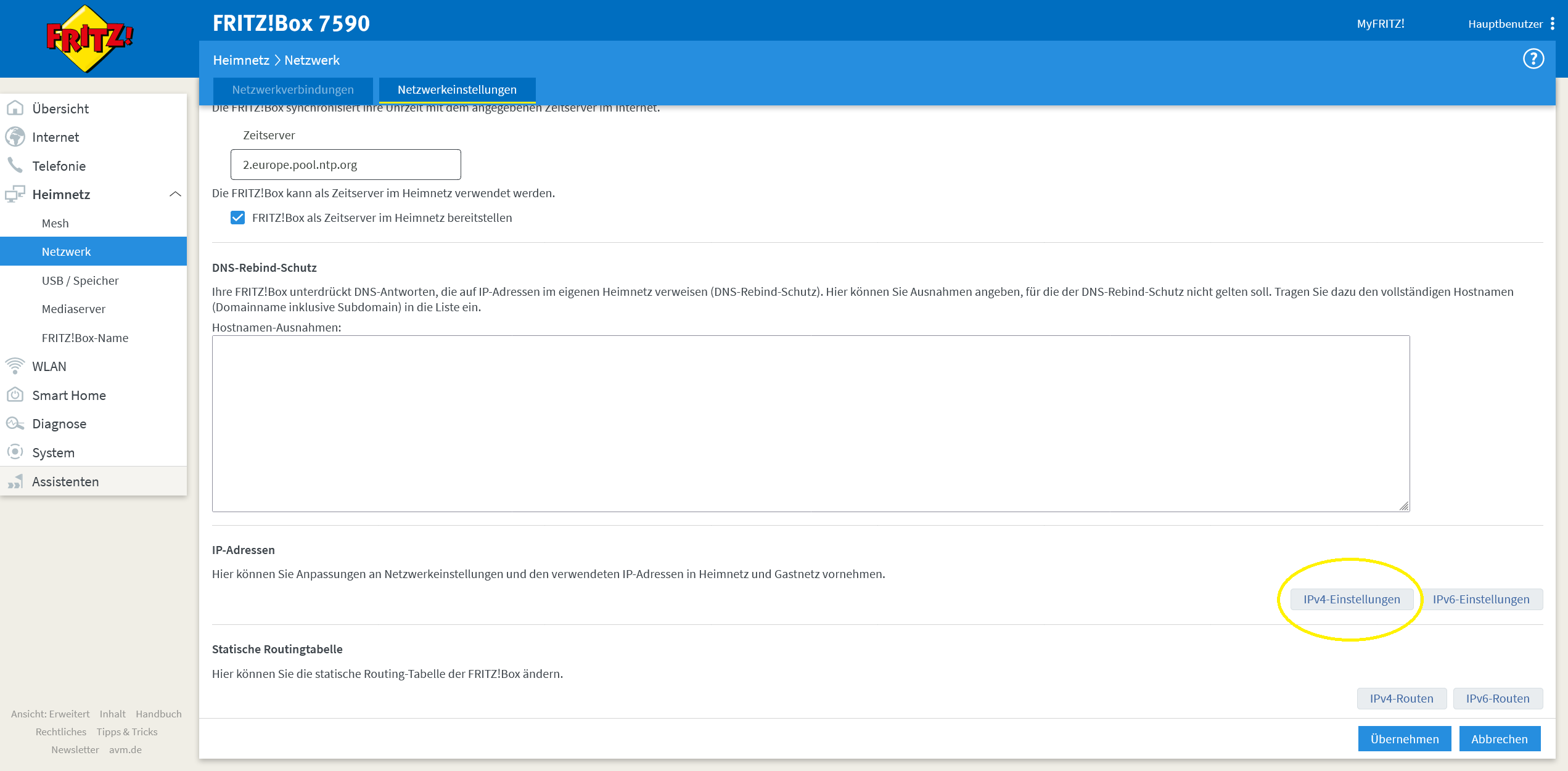Open the Hauptbenutzer three-dot menu
Screen dimensions: 1568x771
point(1552,24)
